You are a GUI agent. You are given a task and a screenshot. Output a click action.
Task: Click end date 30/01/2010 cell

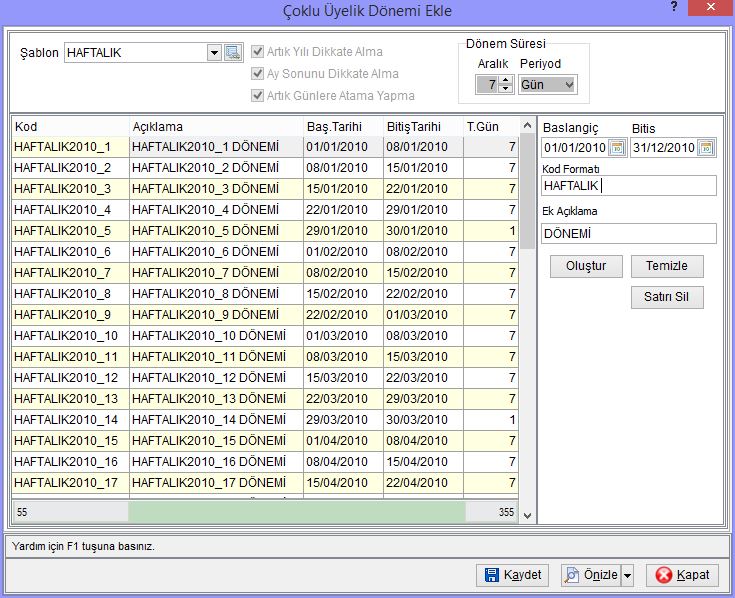pyautogui.click(x=423, y=231)
